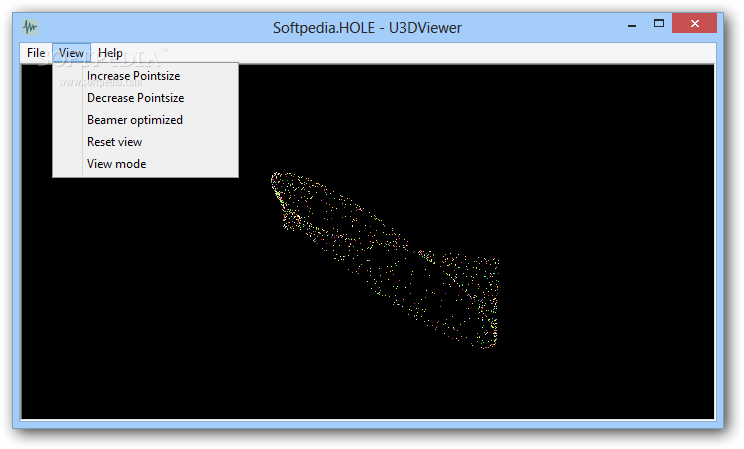Select Reset view entry
The image size is (744, 449).
point(145,142)
